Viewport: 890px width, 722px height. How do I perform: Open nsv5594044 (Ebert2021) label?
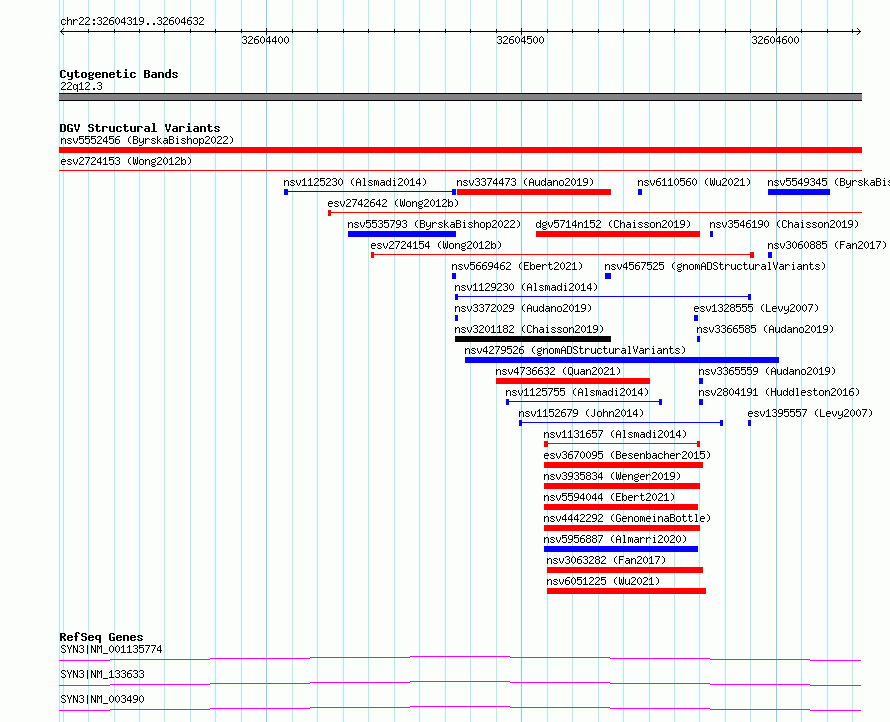(x=609, y=497)
